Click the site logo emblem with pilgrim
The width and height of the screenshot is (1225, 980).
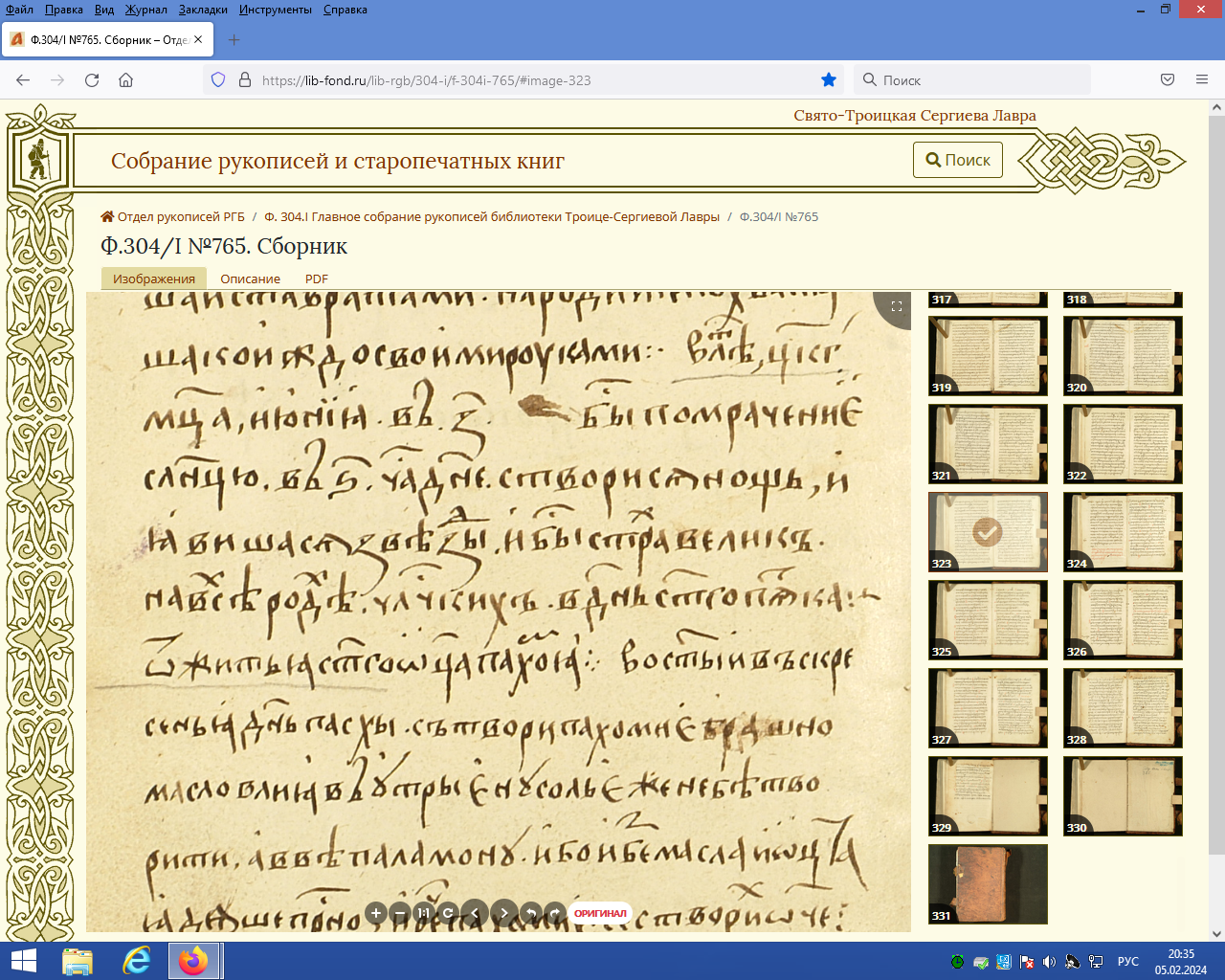click(38, 159)
